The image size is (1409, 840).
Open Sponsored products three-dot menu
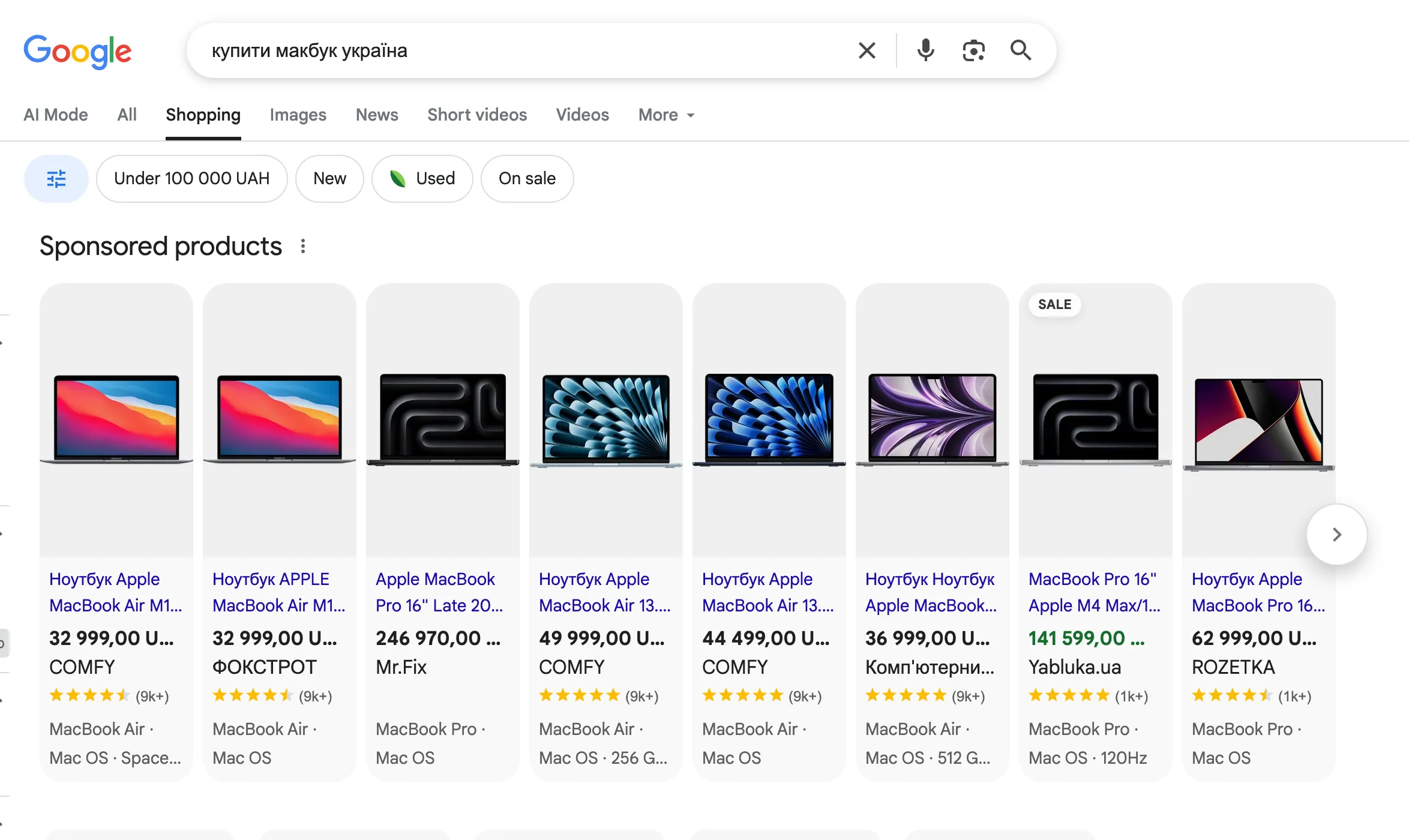point(303,246)
